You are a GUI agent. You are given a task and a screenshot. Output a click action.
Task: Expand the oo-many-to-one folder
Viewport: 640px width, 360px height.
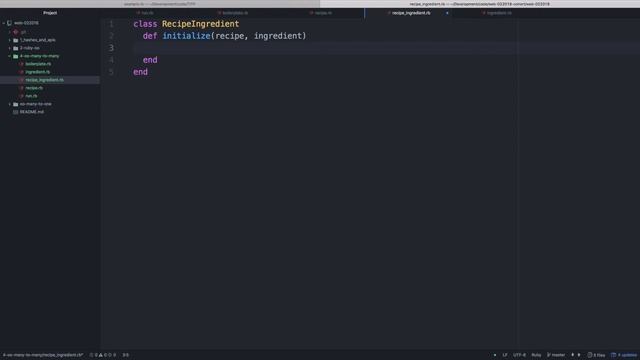[x=10, y=104]
